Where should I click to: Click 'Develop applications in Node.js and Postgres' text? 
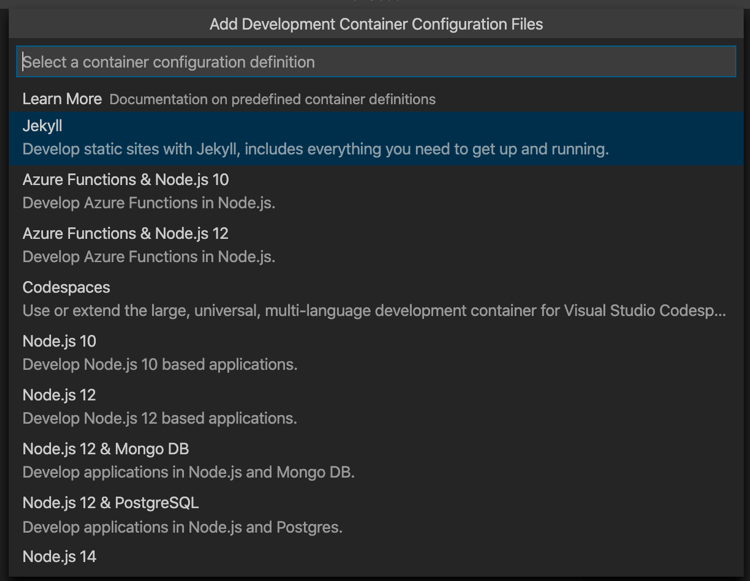coord(182,526)
